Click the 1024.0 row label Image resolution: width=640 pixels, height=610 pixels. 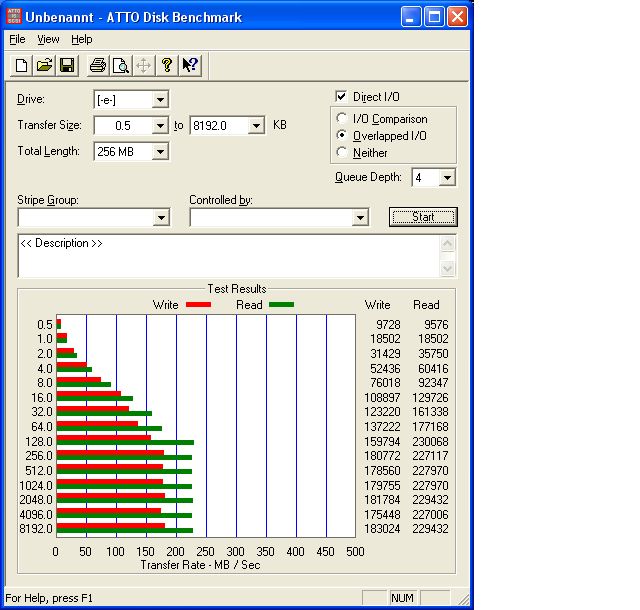36,485
